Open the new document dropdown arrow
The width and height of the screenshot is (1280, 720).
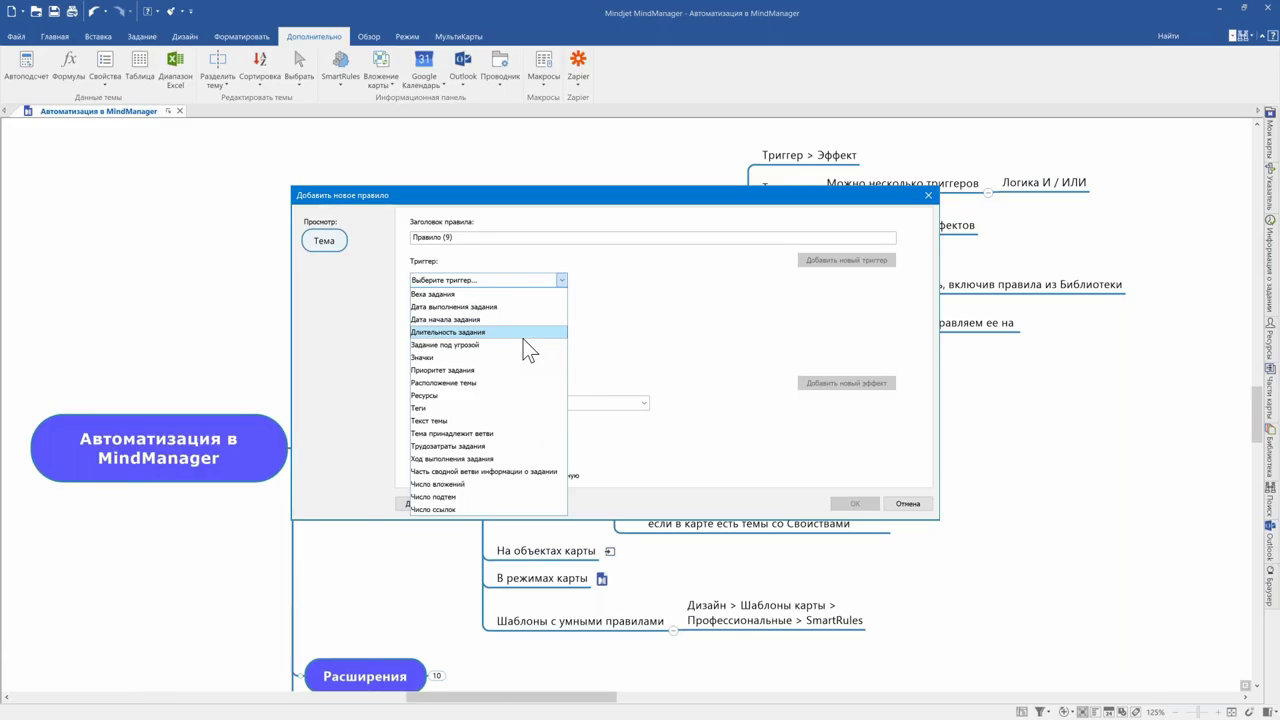coord(23,11)
